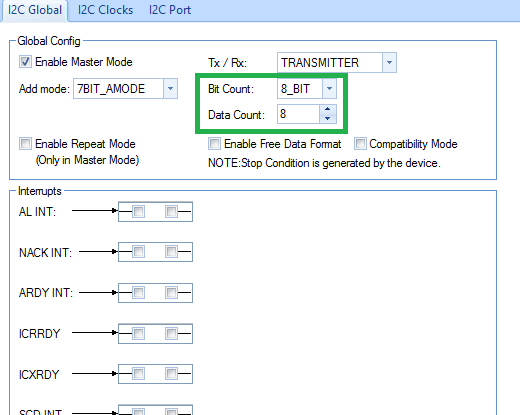Image resolution: width=520 pixels, height=415 pixels.
Task: Toggle ARDY INT first interrupt checkbox
Action: tap(138, 293)
